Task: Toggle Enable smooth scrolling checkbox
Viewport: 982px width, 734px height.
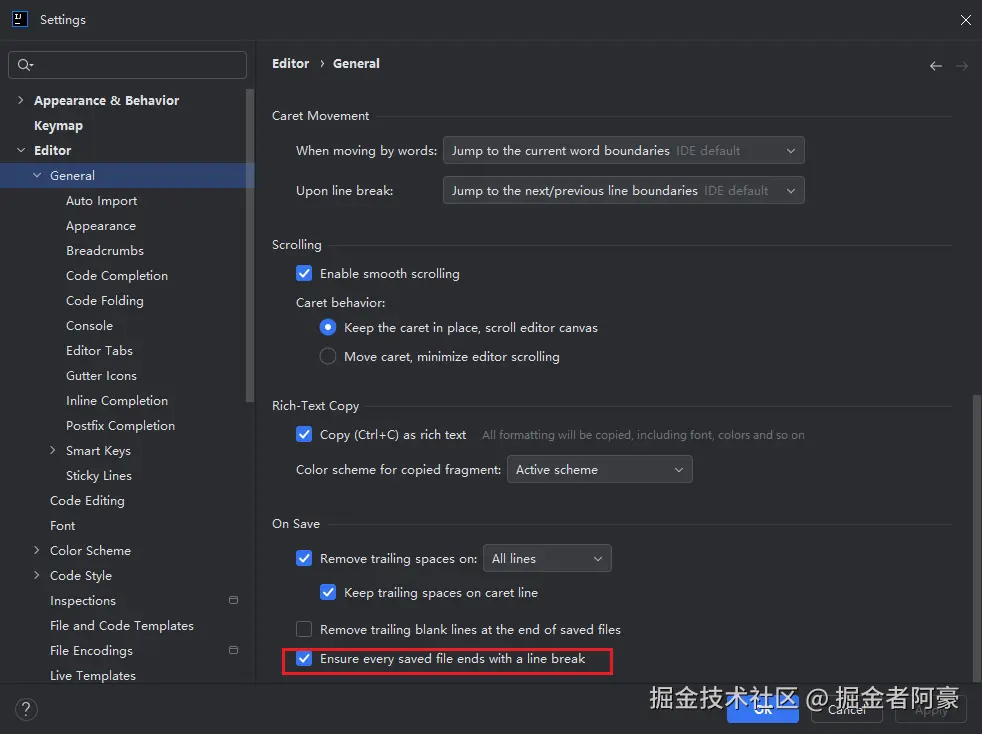Action: 304,273
